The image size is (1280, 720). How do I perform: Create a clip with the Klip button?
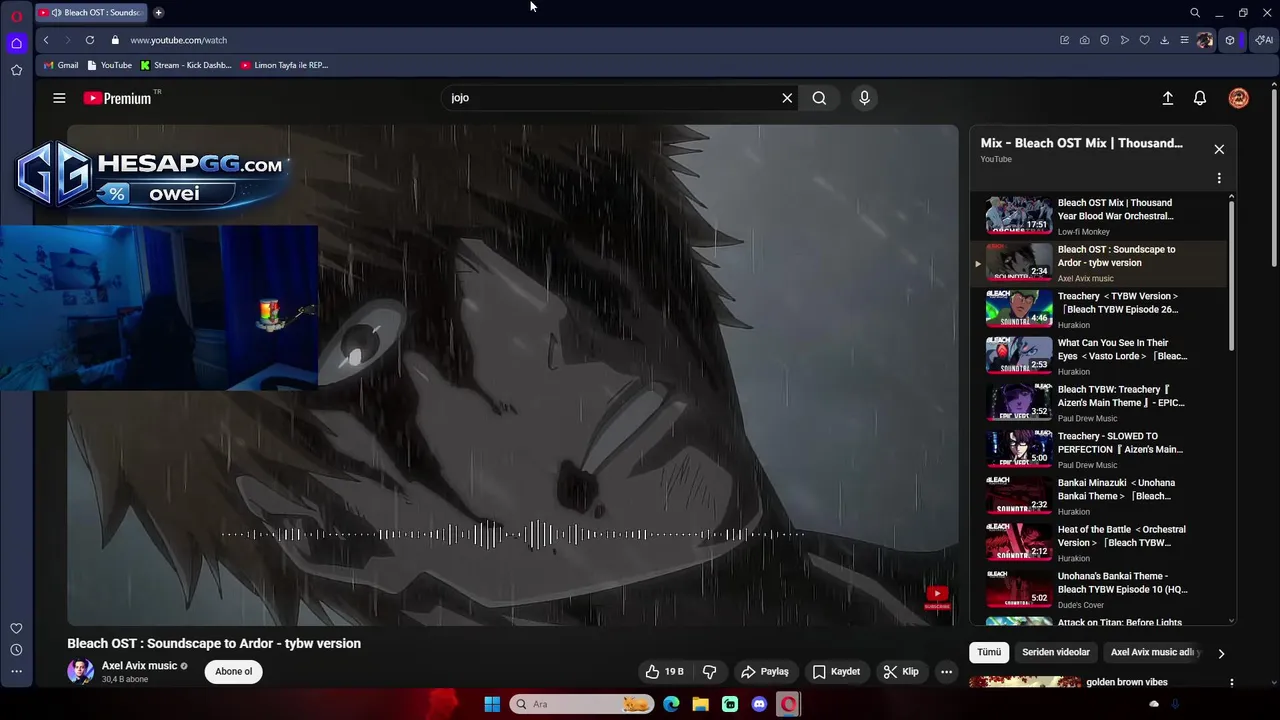point(901,672)
